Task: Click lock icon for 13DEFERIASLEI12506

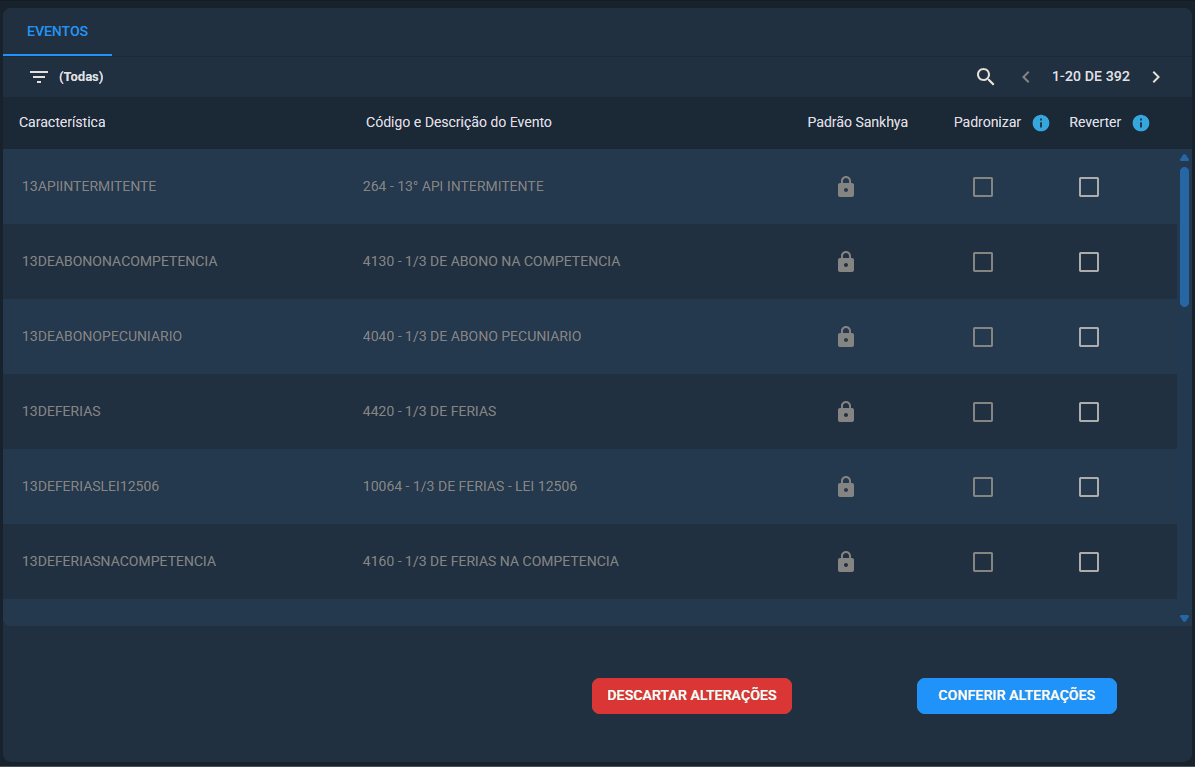Action: point(846,486)
